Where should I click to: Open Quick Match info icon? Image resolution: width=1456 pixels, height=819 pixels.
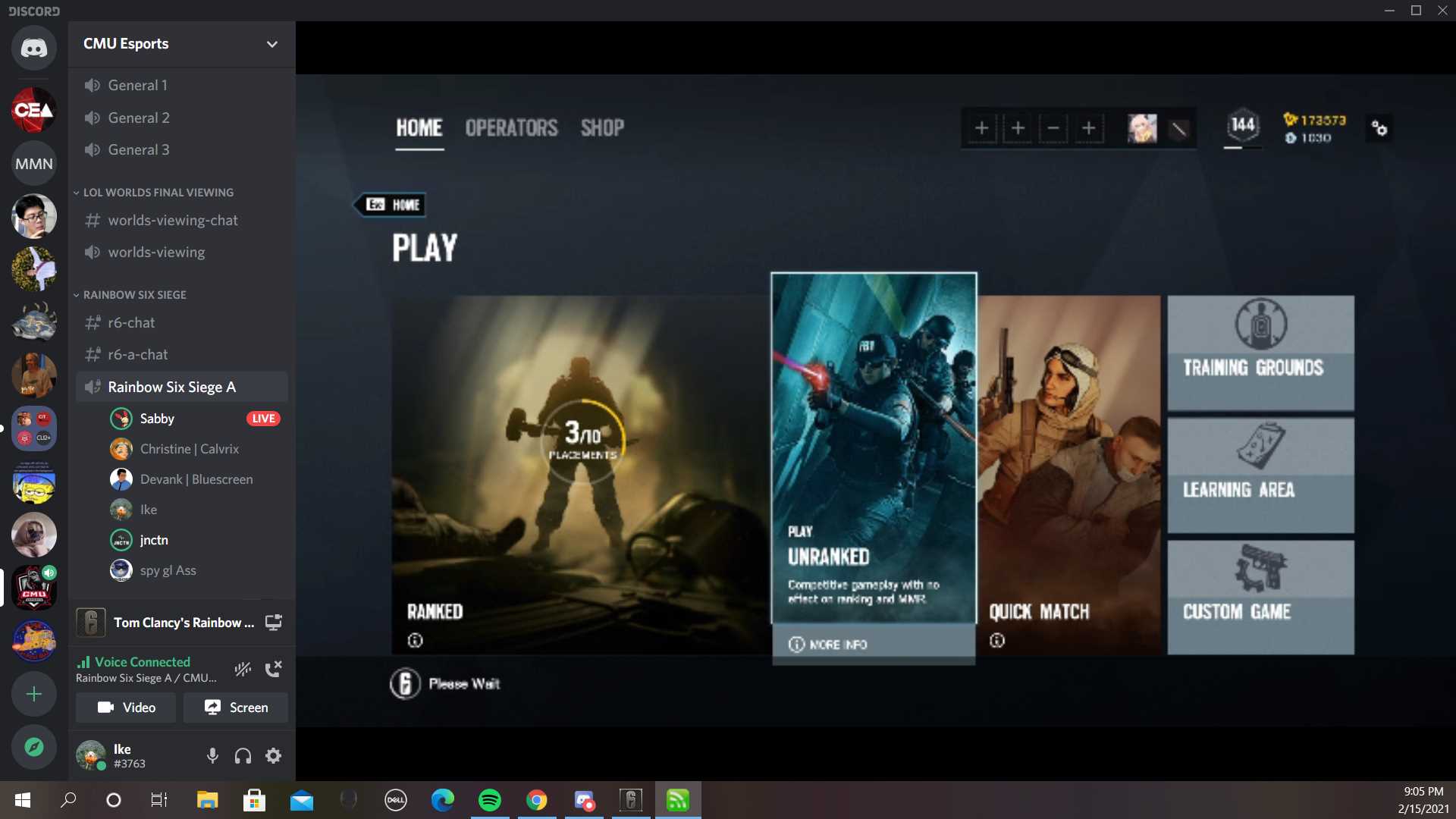pos(997,641)
